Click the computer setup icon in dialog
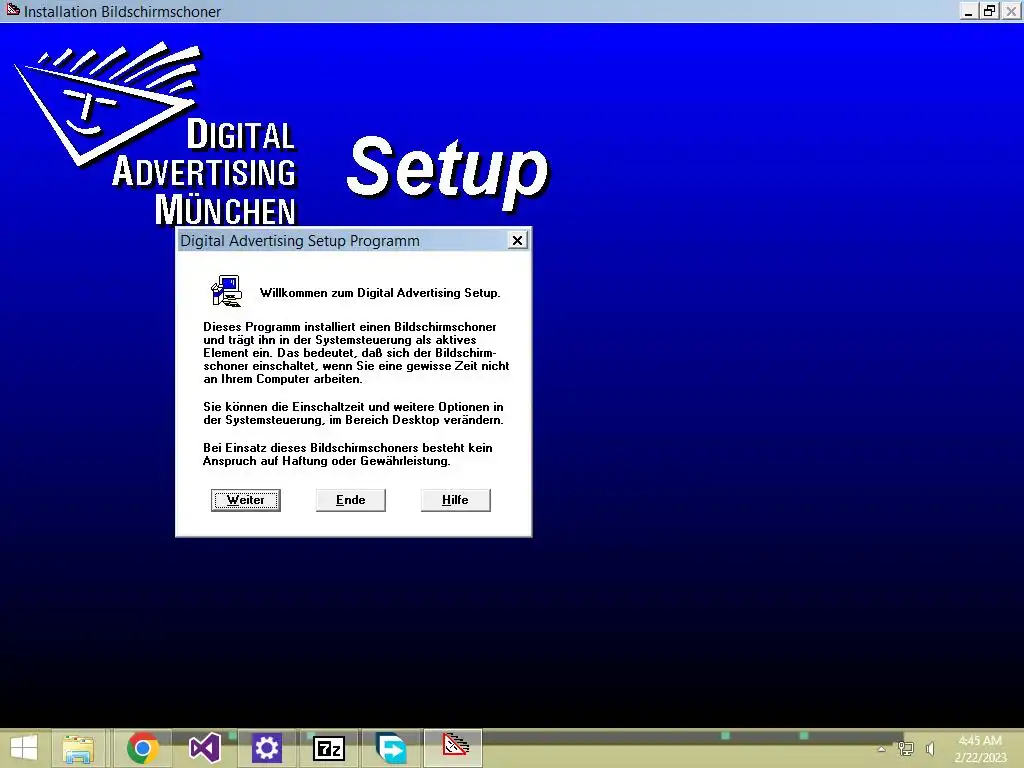The height and width of the screenshot is (768, 1024). coord(227,291)
